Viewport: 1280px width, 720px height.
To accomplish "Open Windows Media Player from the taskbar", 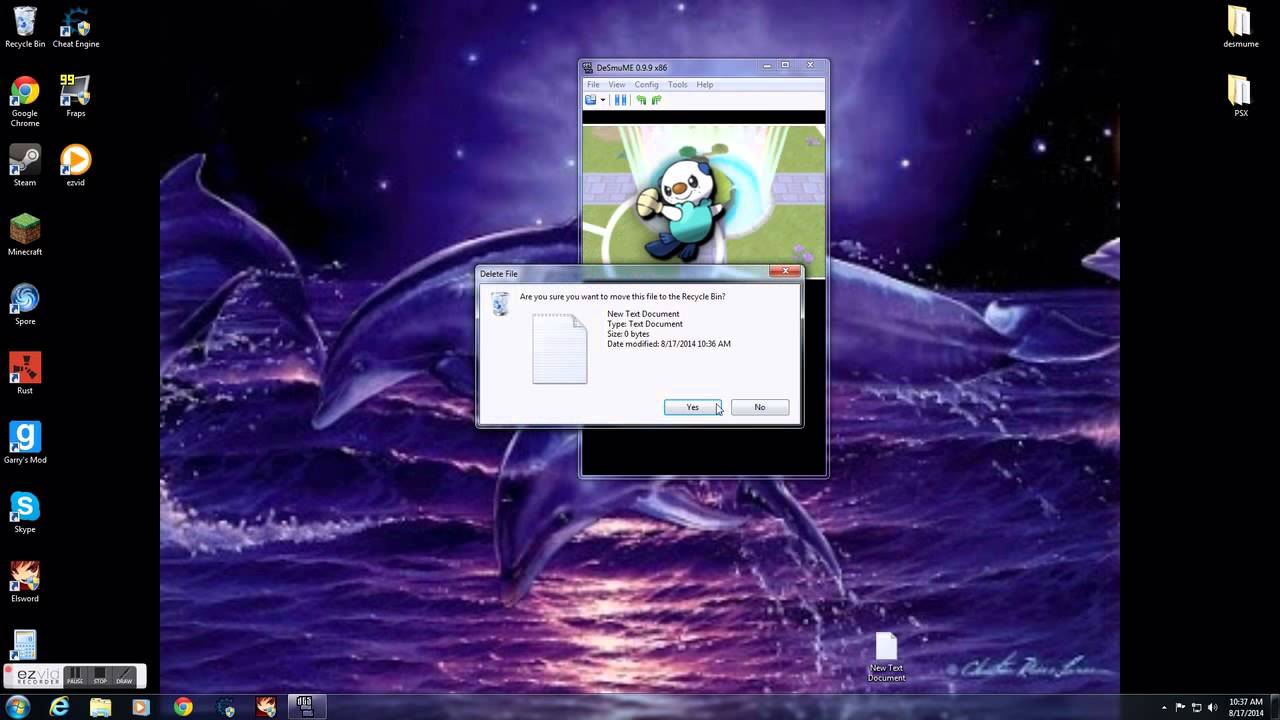I will [x=141, y=707].
